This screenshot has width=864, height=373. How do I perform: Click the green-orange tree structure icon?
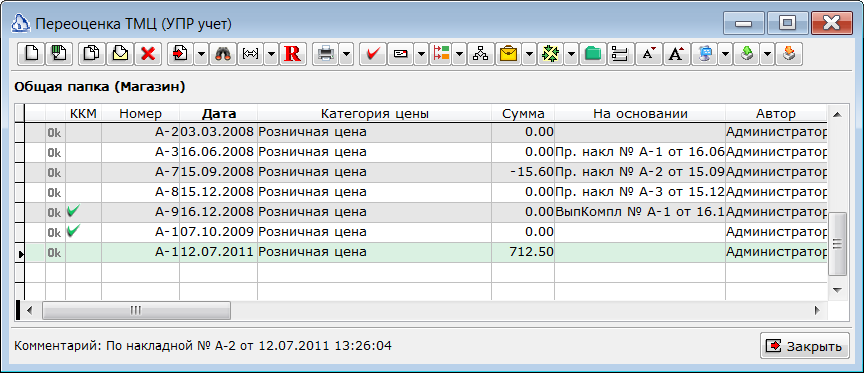coord(442,54)
